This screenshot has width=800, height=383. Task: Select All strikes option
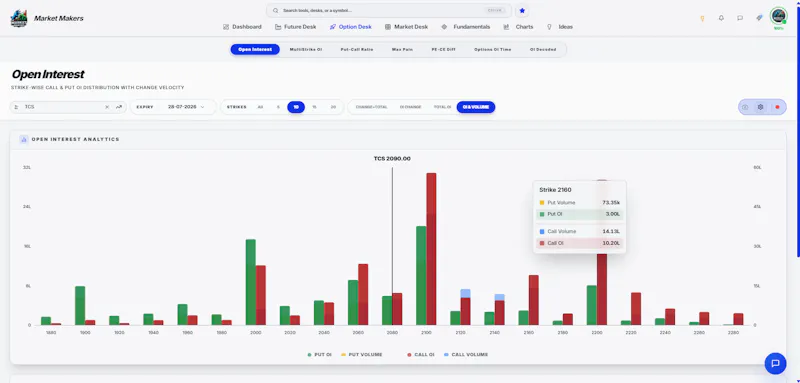pyautogui.click(x=260, y=107)
